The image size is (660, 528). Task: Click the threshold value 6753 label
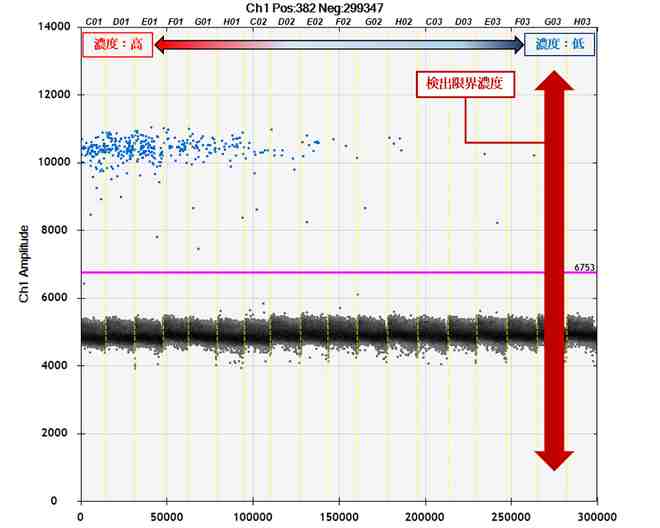[x=585, y=268]
